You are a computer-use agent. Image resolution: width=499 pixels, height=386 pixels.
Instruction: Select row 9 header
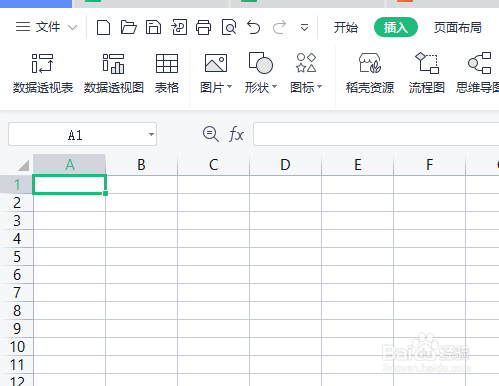point(17,328)
